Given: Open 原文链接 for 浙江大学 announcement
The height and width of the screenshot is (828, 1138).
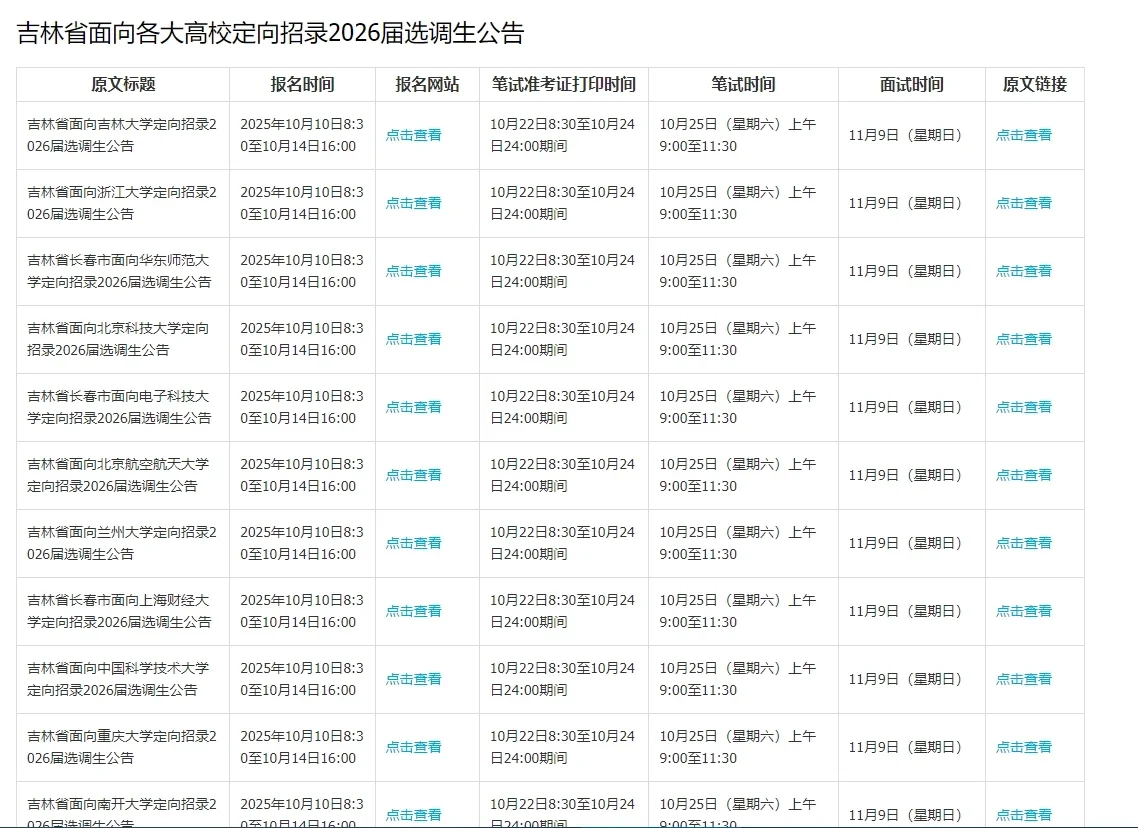Looking at the screenshot, I should [1023, 203].
